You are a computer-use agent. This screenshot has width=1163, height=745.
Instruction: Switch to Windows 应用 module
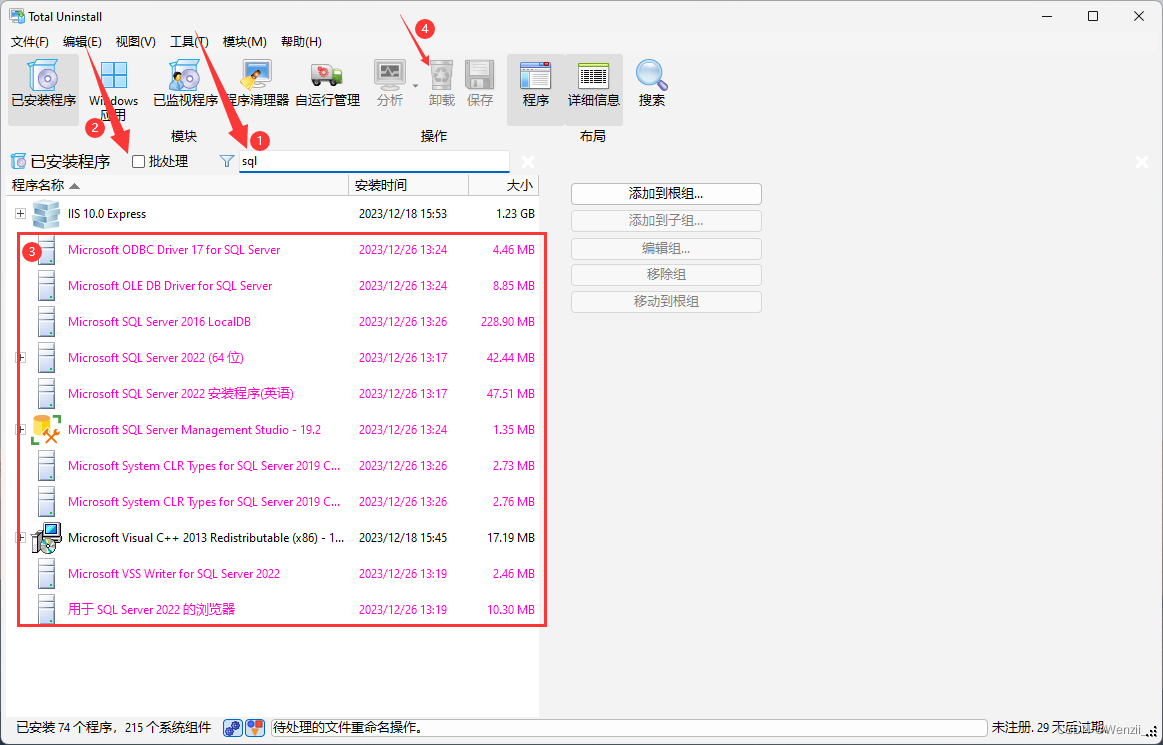(x=113, y=88)
